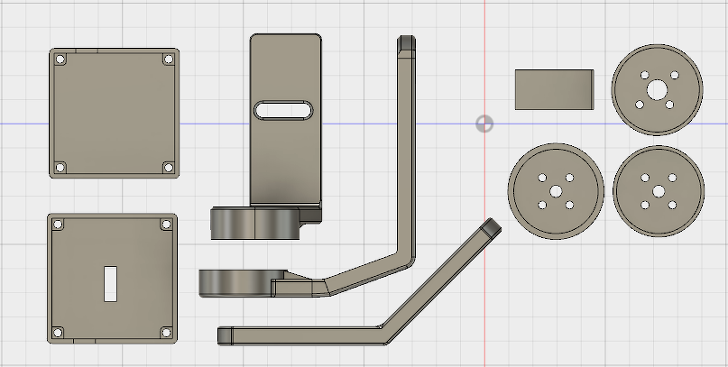Click the large center hole of the upper wheel

657,90
